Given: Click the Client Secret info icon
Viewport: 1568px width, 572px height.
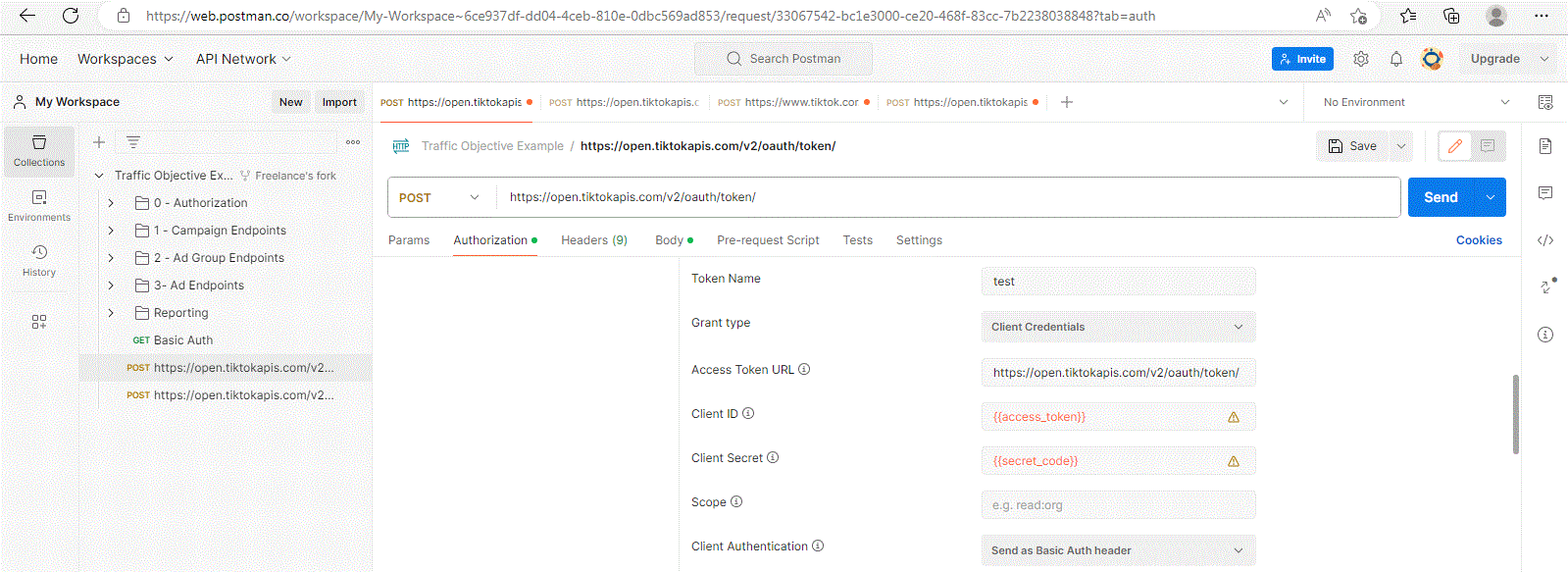Looking at the screenshot, I should [x=773, y=458].
